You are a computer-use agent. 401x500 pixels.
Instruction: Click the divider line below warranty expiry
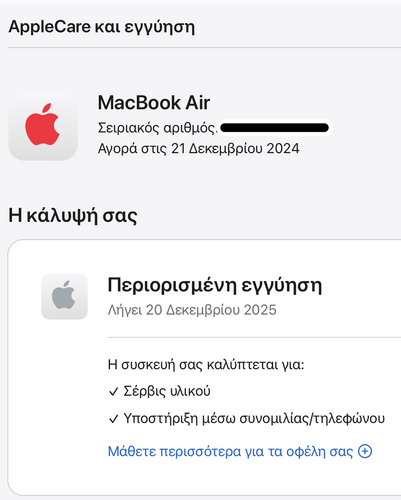(254, 337)
